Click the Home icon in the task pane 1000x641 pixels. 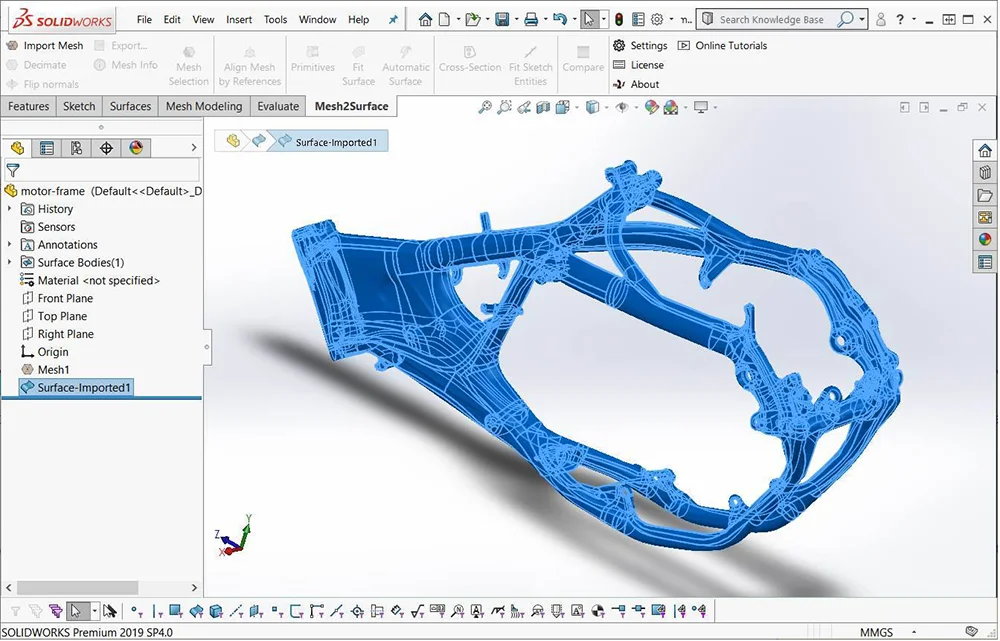pos(985,150)
